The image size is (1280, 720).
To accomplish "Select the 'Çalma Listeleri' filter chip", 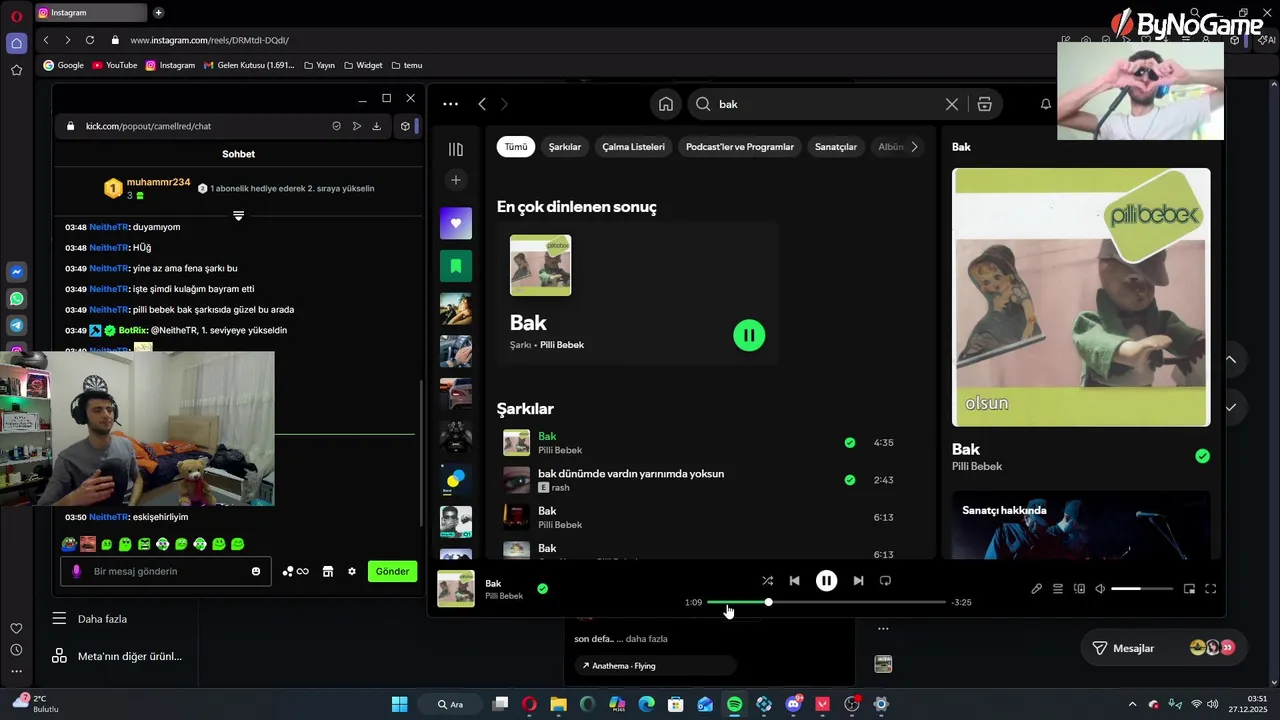I will pyautogui.click(x=633, y=147).
